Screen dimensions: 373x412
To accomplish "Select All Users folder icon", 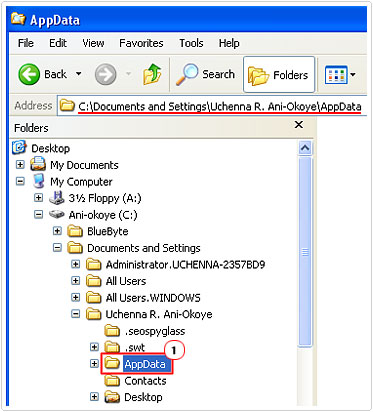I will click(x=94, y=281).
